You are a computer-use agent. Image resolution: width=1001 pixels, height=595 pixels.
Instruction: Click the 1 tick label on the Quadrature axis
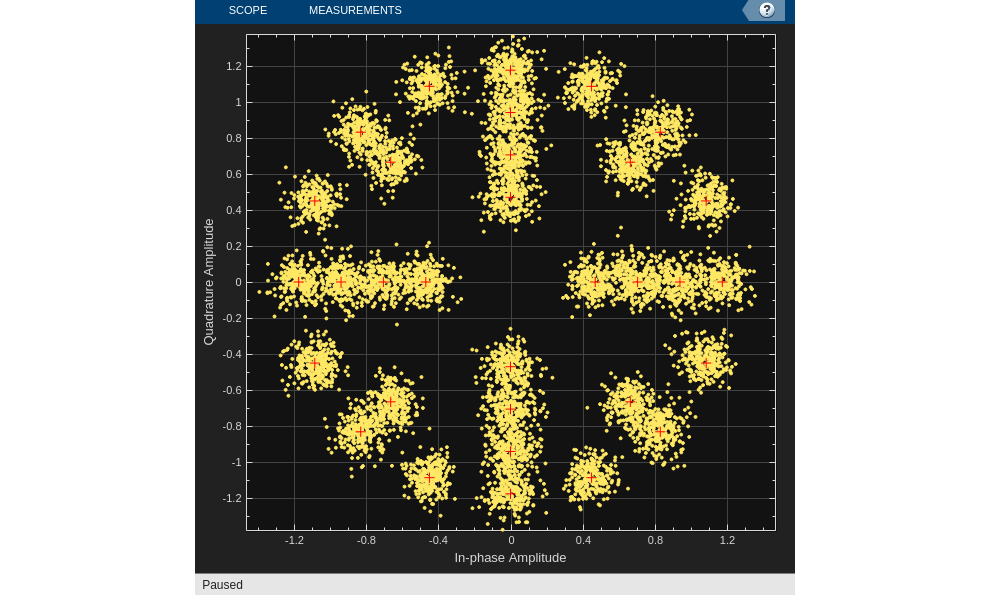coord(238,102)
